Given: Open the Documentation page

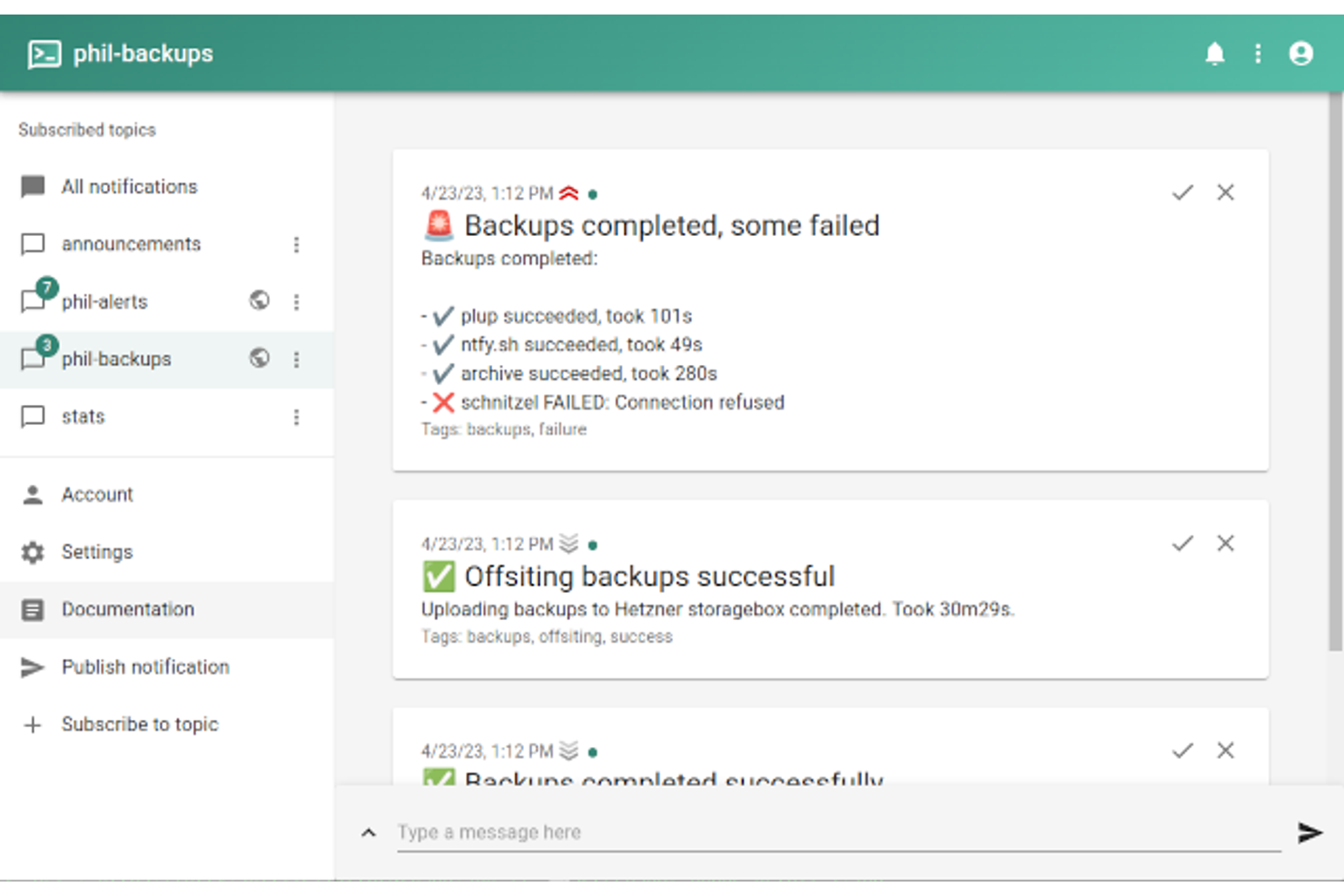Looking at the screenshot, I should click(127, 609).
